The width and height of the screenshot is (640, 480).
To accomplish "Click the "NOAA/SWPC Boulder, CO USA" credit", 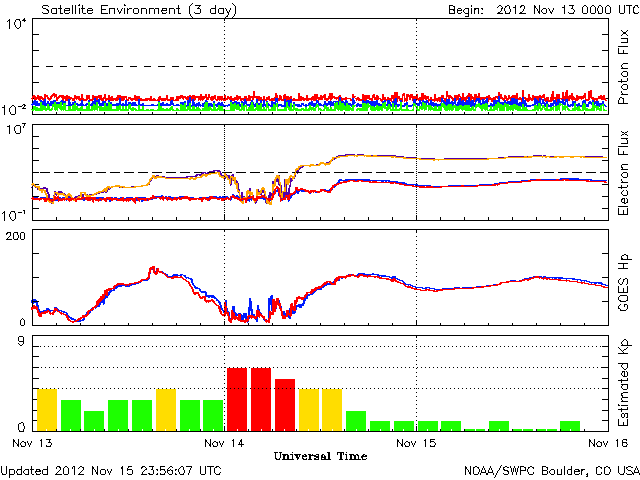I will point(552,471).
